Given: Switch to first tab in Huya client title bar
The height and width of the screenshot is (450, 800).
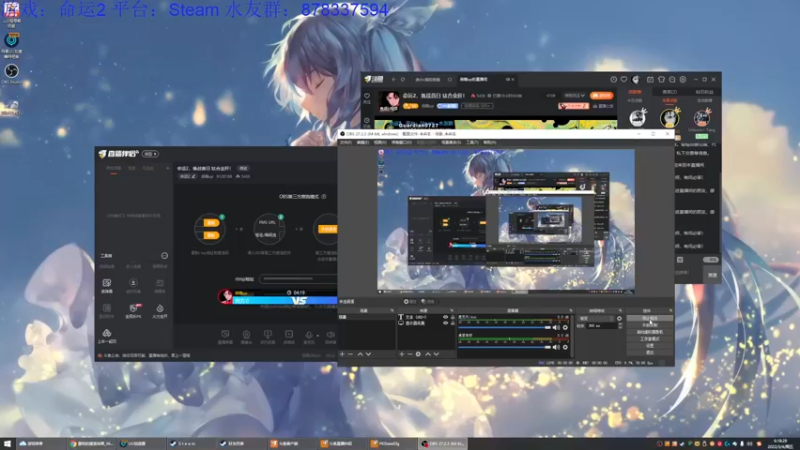Looking at the screenshot, I should click(428, 80).
